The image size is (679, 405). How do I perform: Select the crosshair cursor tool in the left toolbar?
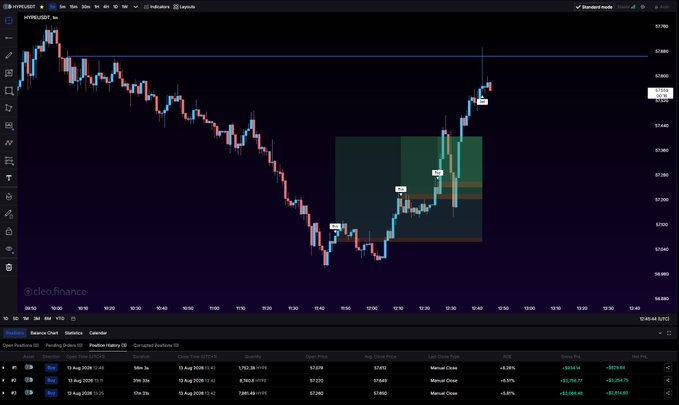[x=9, y=20]
